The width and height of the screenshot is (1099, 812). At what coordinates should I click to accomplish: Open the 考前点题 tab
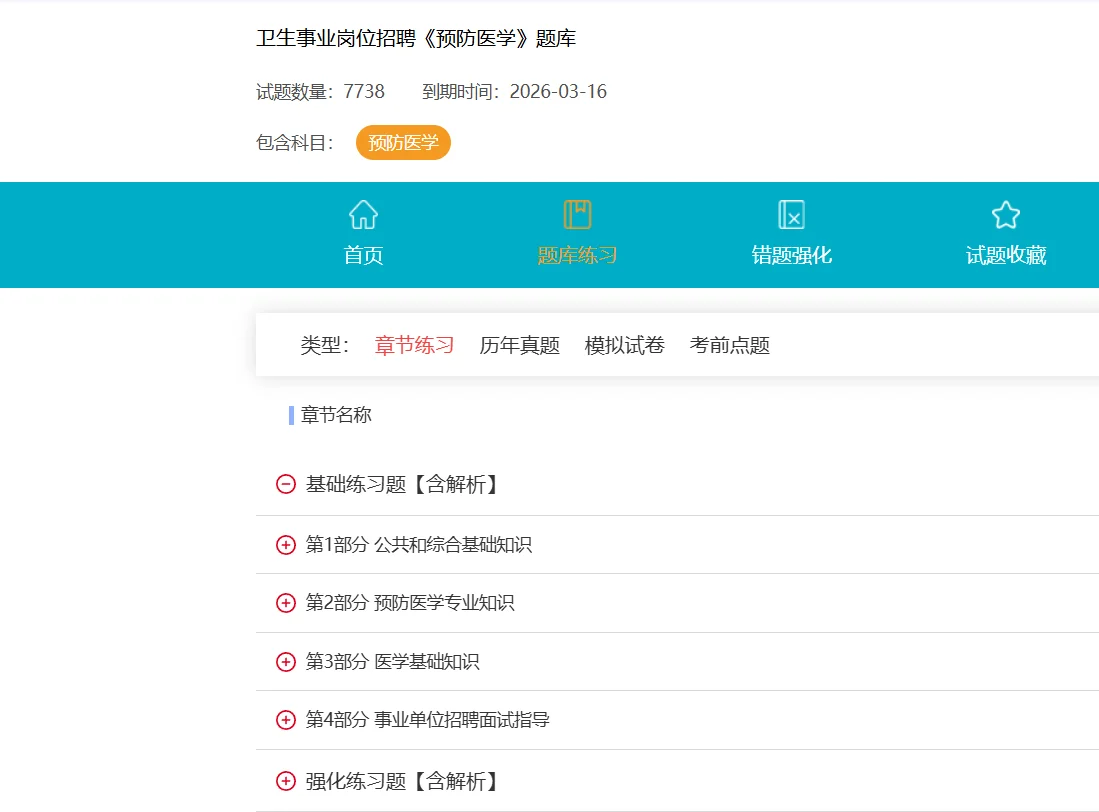728,344
